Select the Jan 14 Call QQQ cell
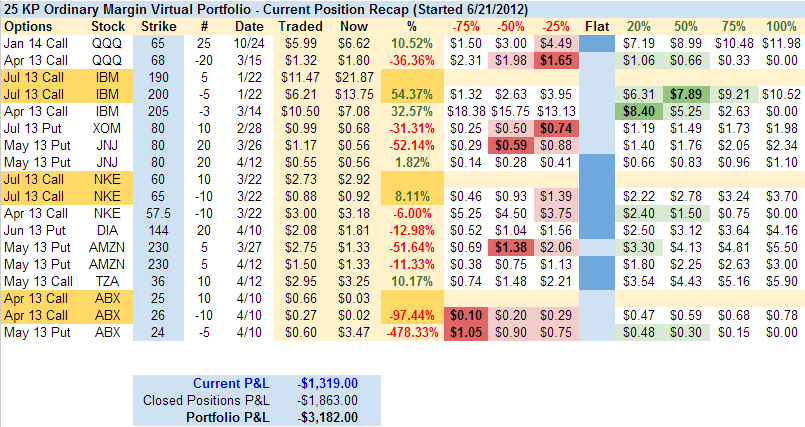The image size is (805, 427). pos(30,45)
